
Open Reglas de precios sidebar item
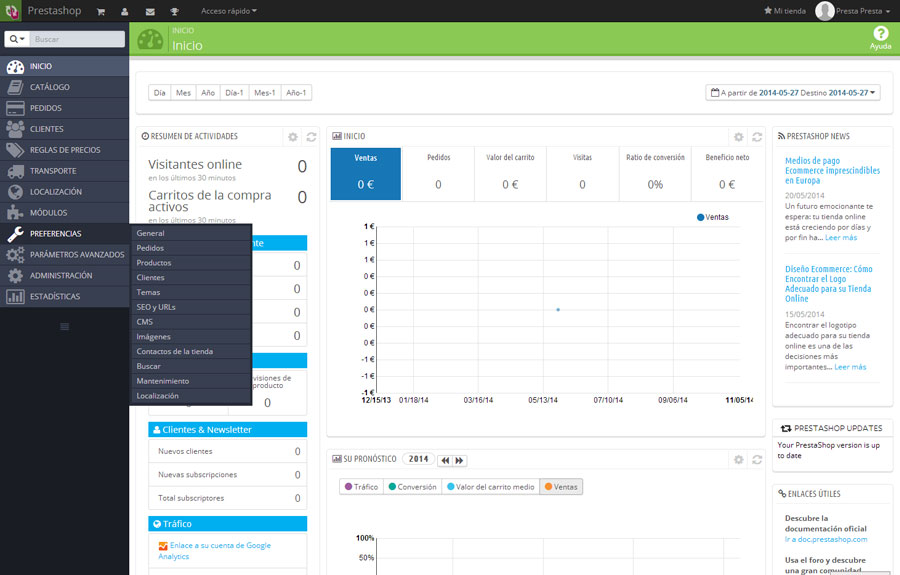(64, 150)
